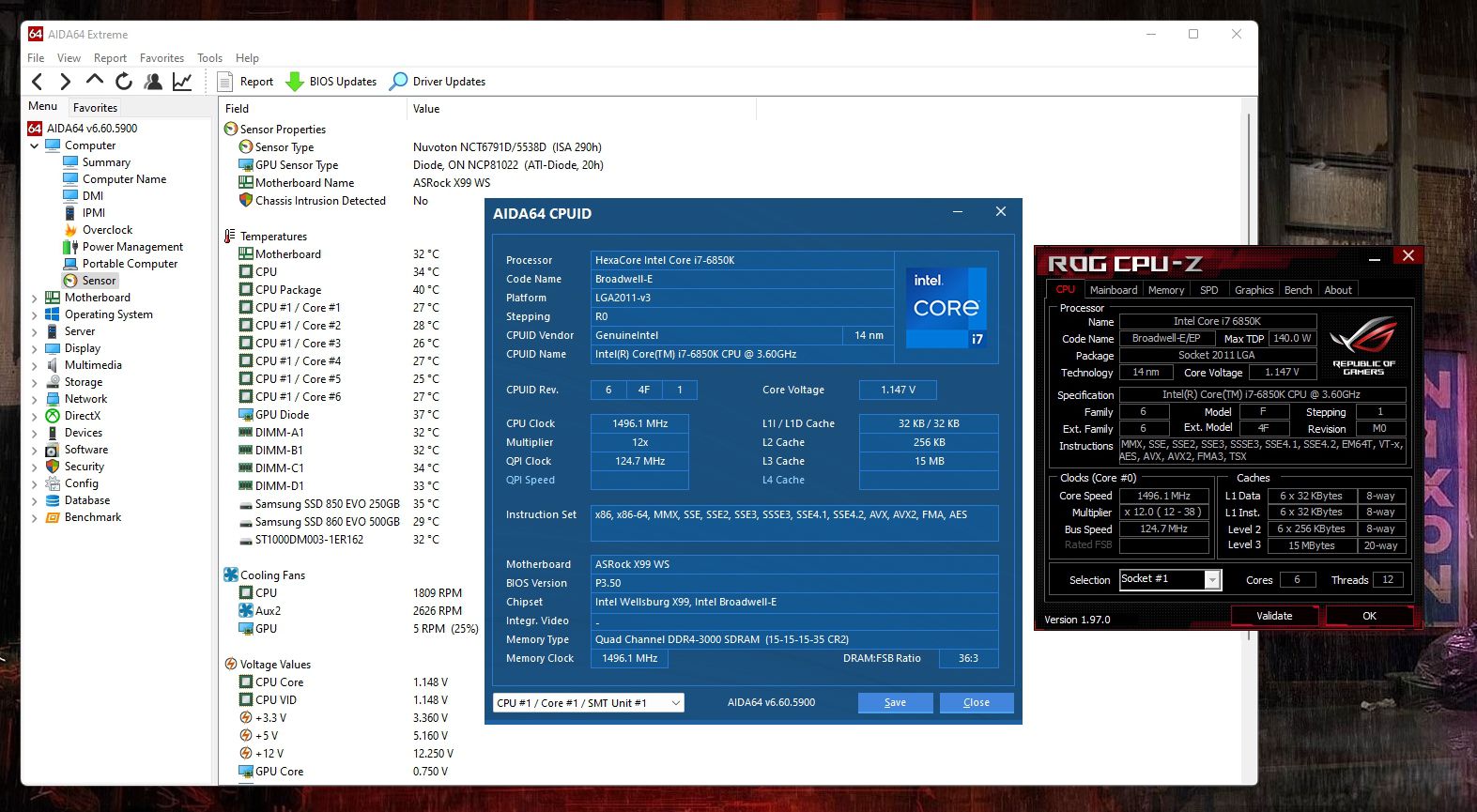Open the CPU core selection dropdown

(x=588, y=703)
